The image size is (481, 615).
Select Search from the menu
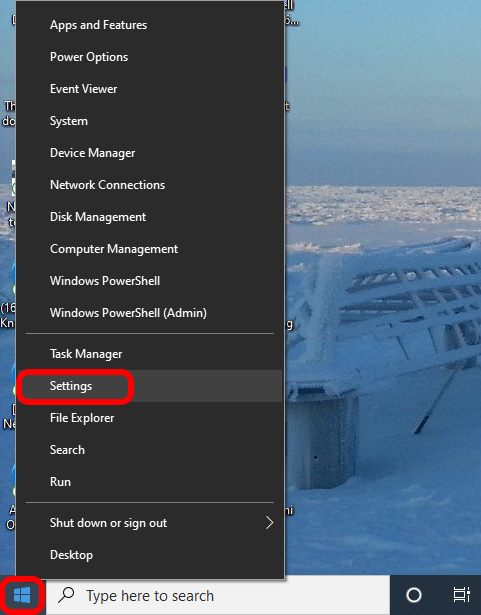tap(150, 450)
